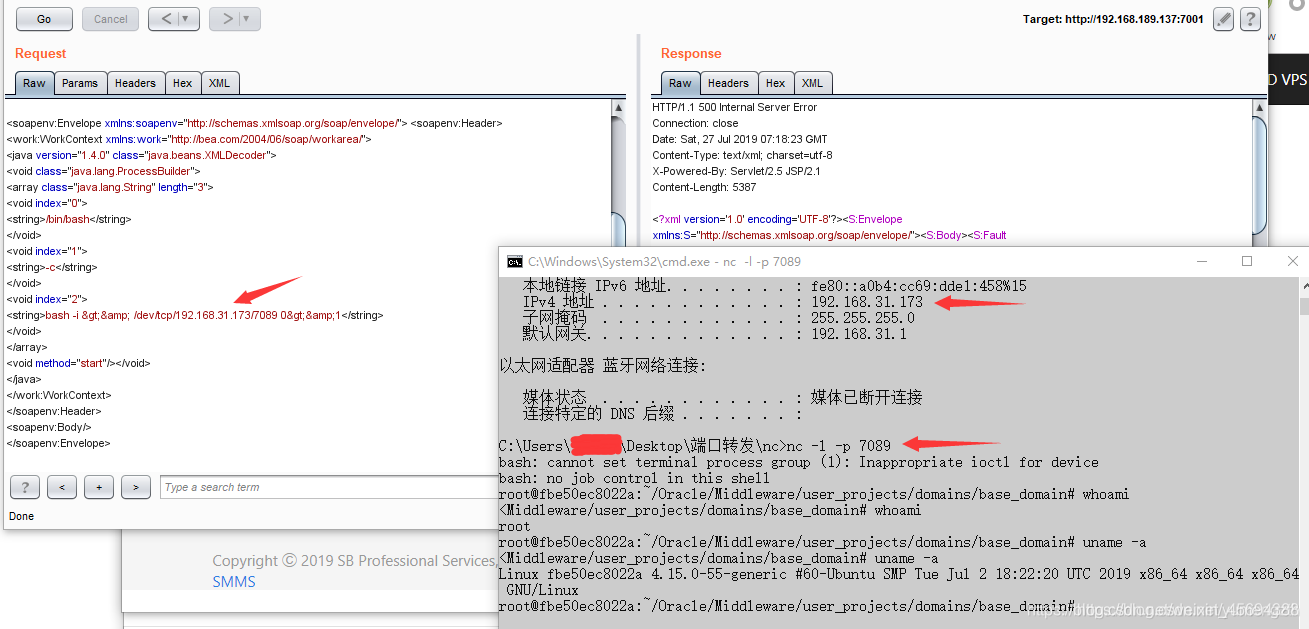Image resolution: width=1309 pixels, height=629 pixels.
Task: Switch to the Request Params tab
Action: 80,83
